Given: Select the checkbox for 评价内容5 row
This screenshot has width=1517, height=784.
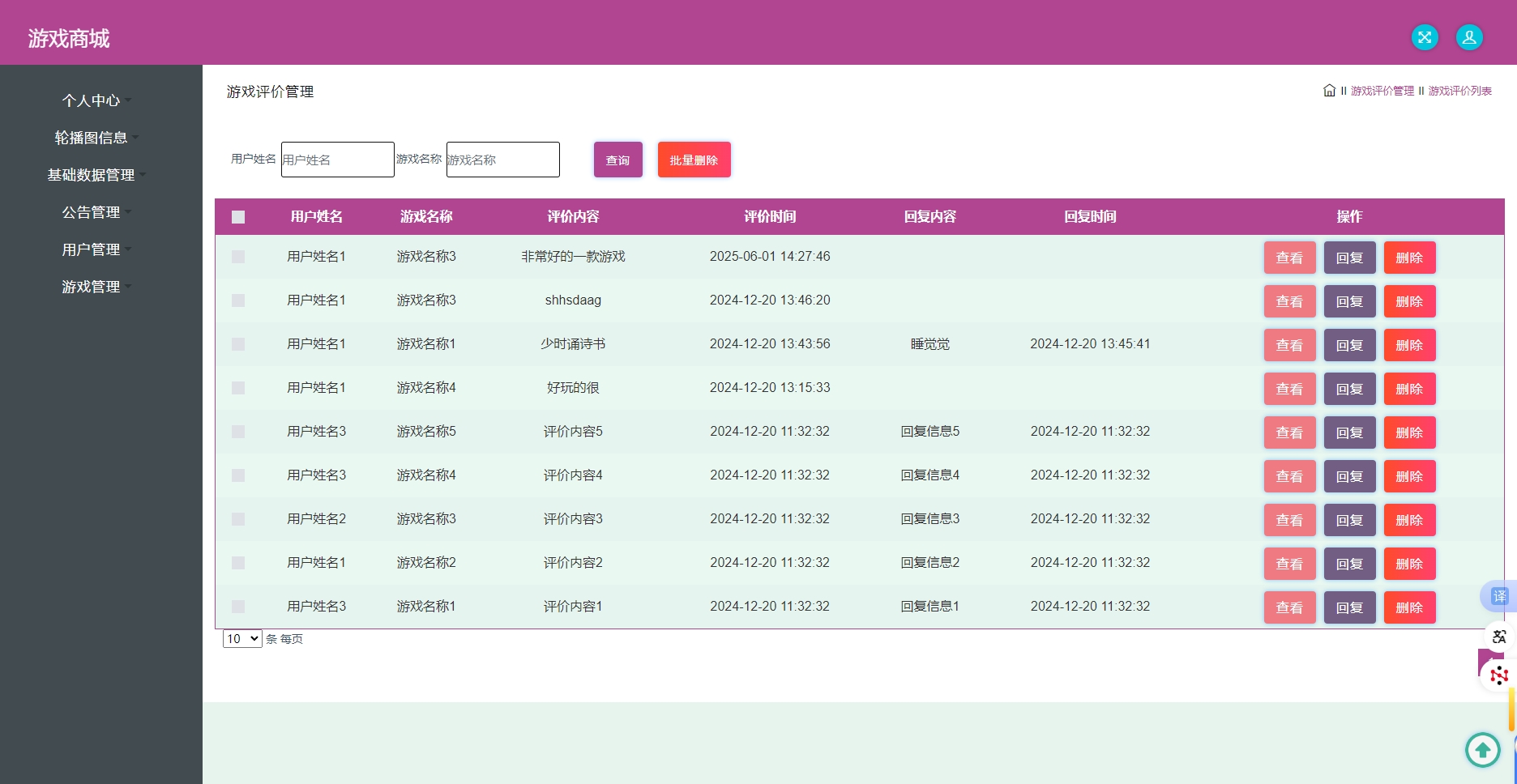Looking at the screenshot, I should point(238,432).
